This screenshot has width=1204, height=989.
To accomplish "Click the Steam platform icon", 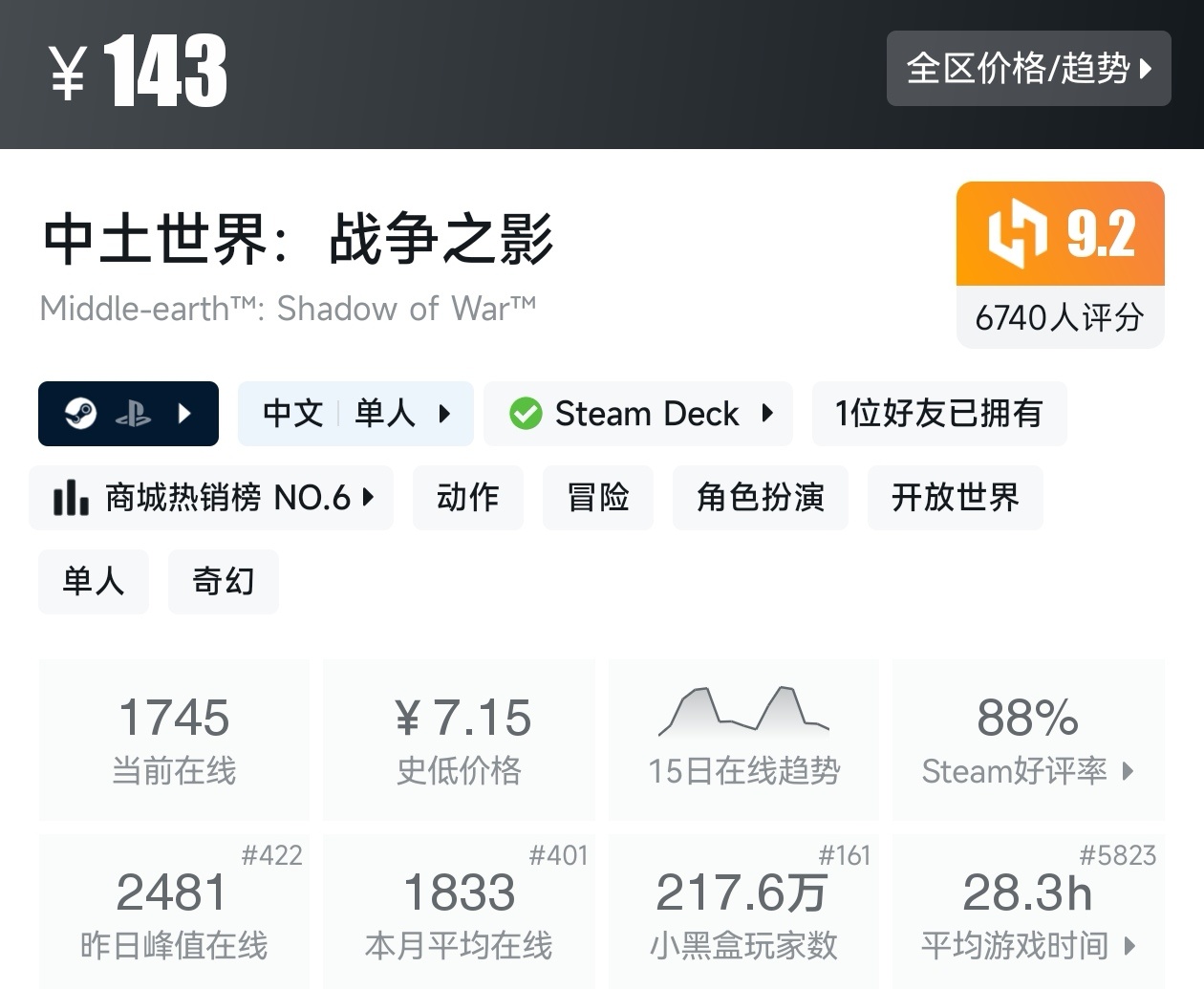I will 80,414.
